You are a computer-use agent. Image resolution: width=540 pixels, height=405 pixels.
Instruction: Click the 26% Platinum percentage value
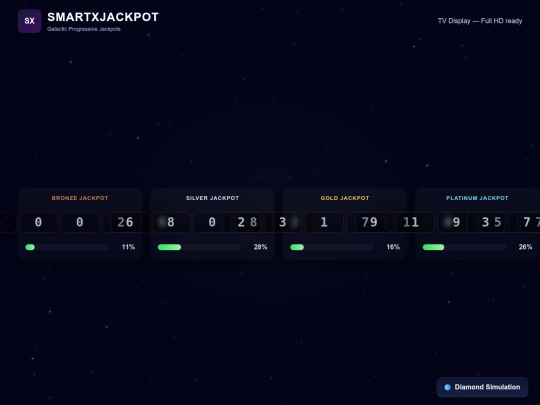point(525,247)
